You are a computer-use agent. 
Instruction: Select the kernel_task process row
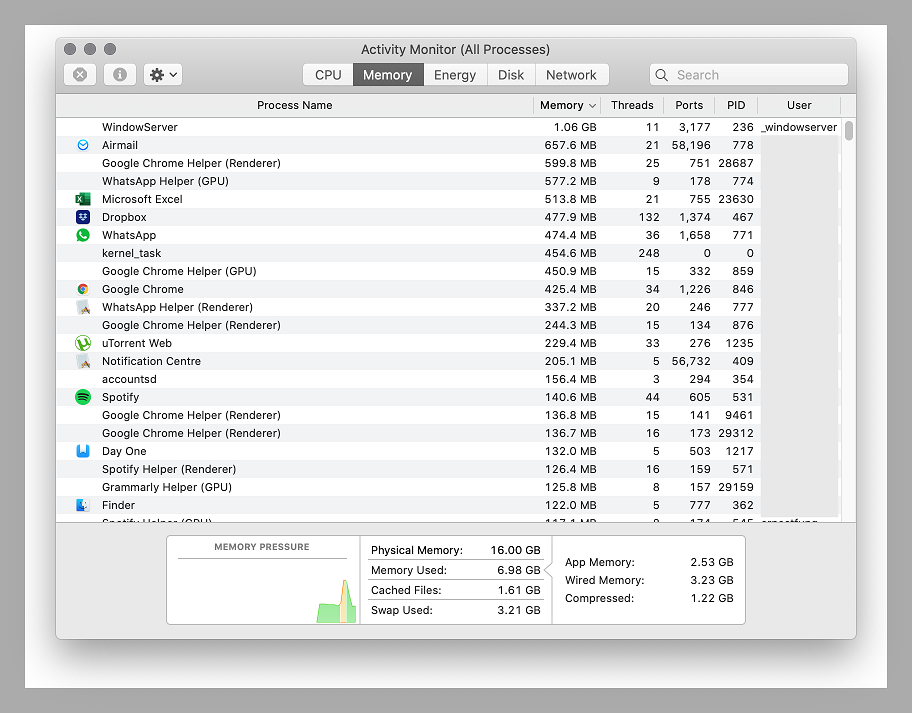(300, 253)
